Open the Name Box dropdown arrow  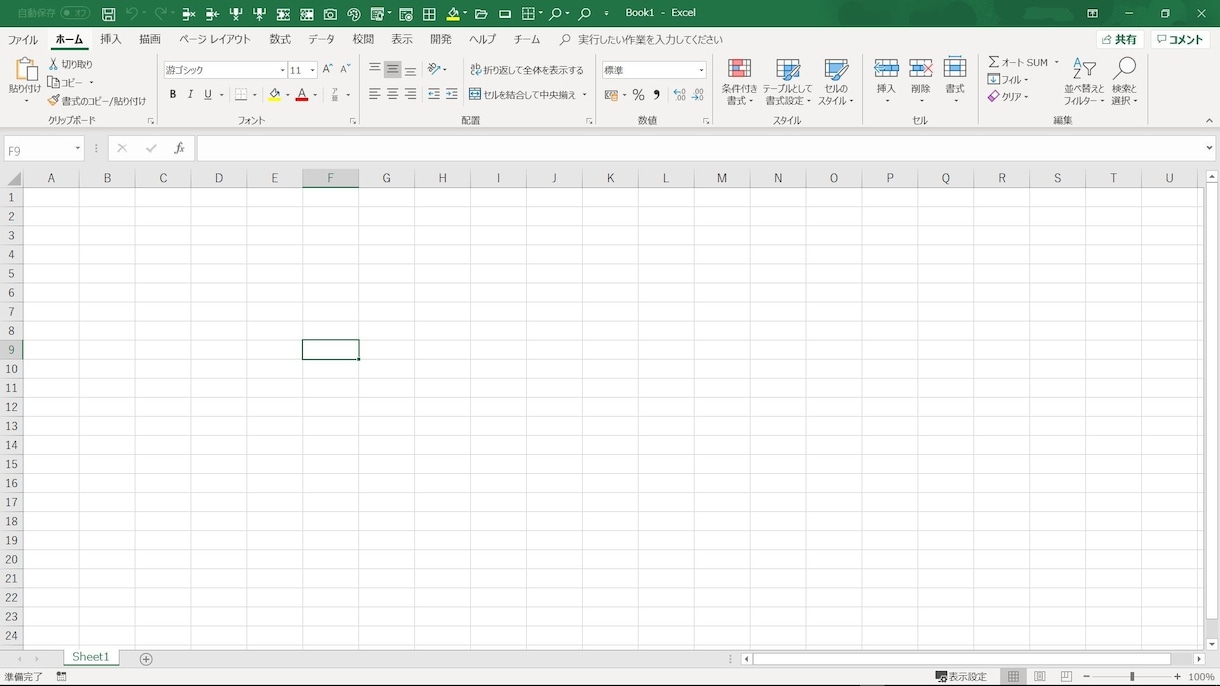pos(77,149)
